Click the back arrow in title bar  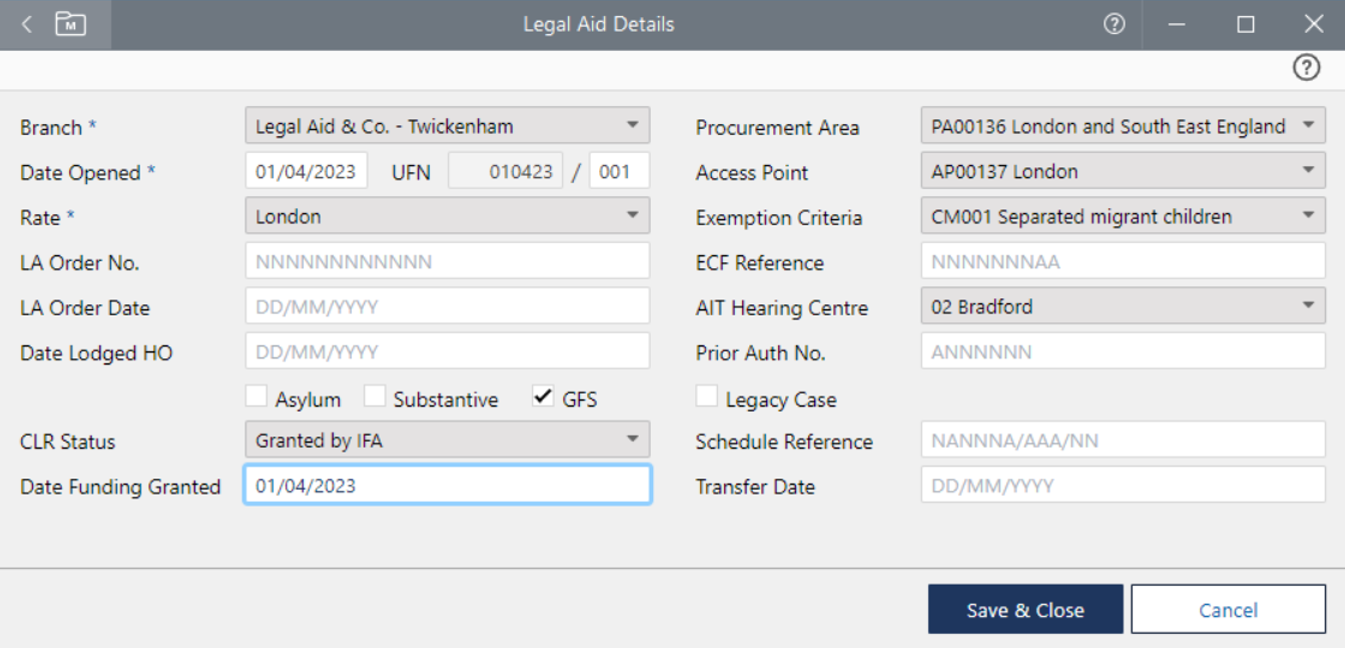pos(27,25)
